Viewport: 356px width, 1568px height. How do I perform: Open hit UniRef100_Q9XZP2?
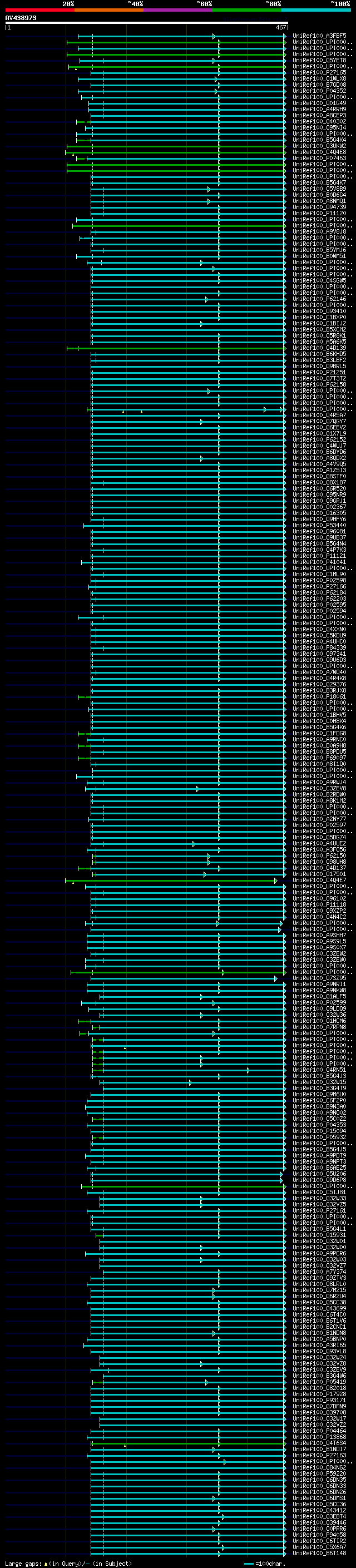319,911
